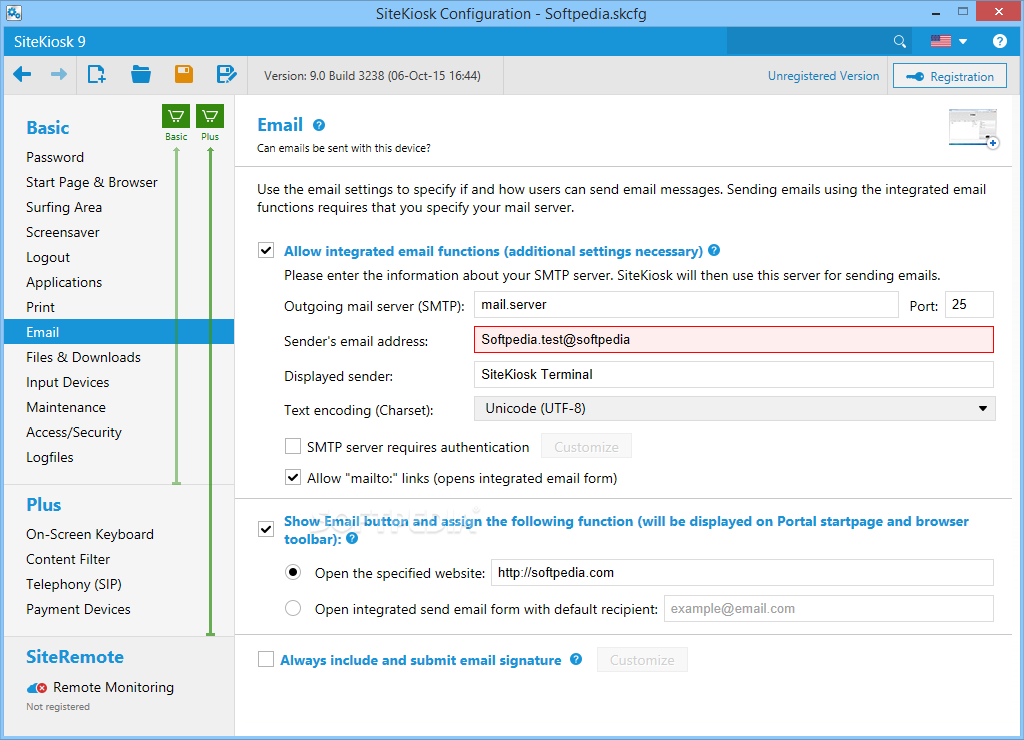Toggle Allow "mailto:" links checkbox
Viewport: 1024px width, 740px height.
(x=293, y=477)
